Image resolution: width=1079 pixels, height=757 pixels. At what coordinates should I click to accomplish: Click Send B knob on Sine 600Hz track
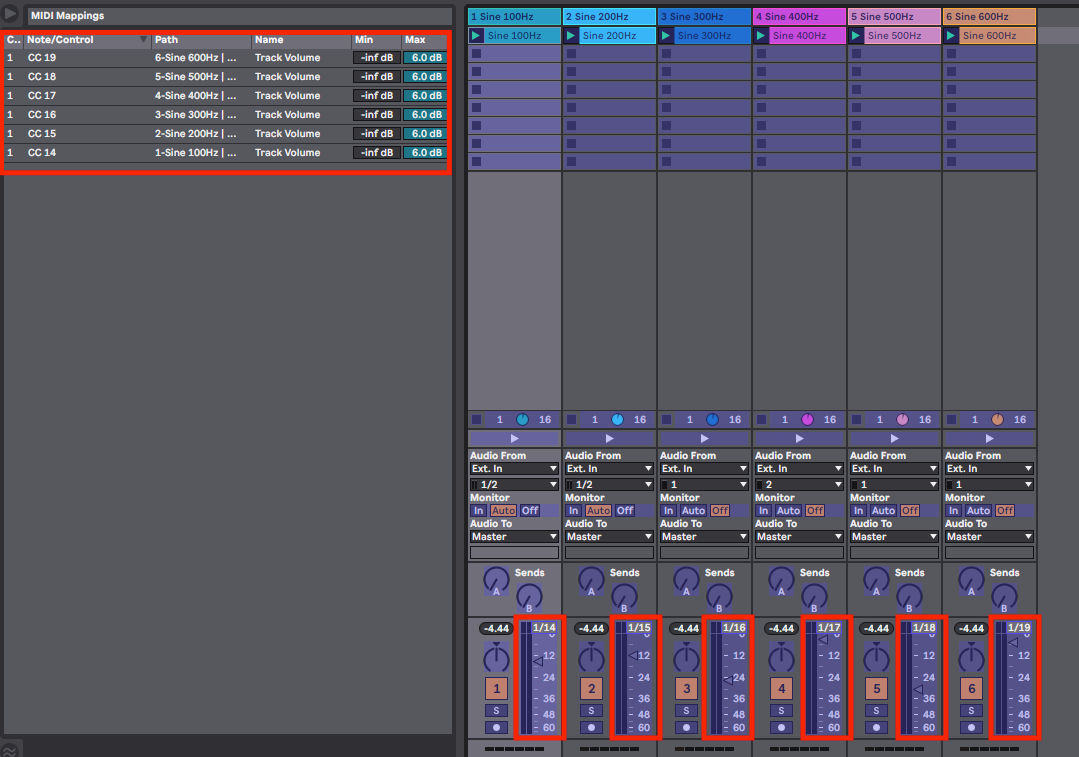(1004, 597)
